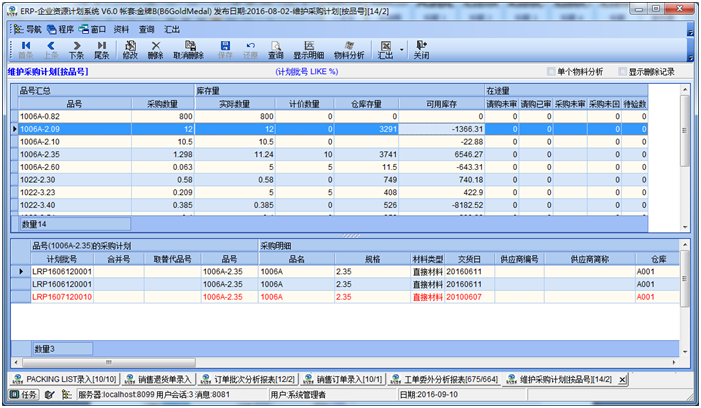
Task: Click upper grid scroll-up arrow
Action: tap(685, 90)
